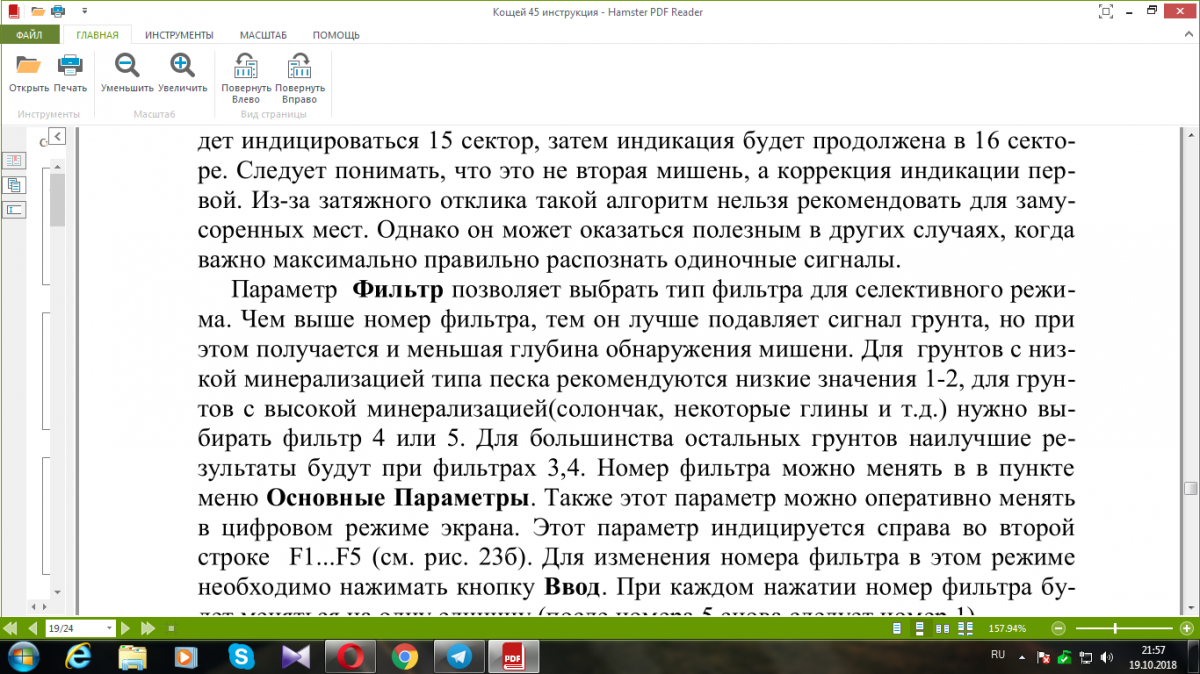This screenshot has width=1200, height=674.
Task: Enable continuous page scrolling view
Action: [x=921, y=629]
